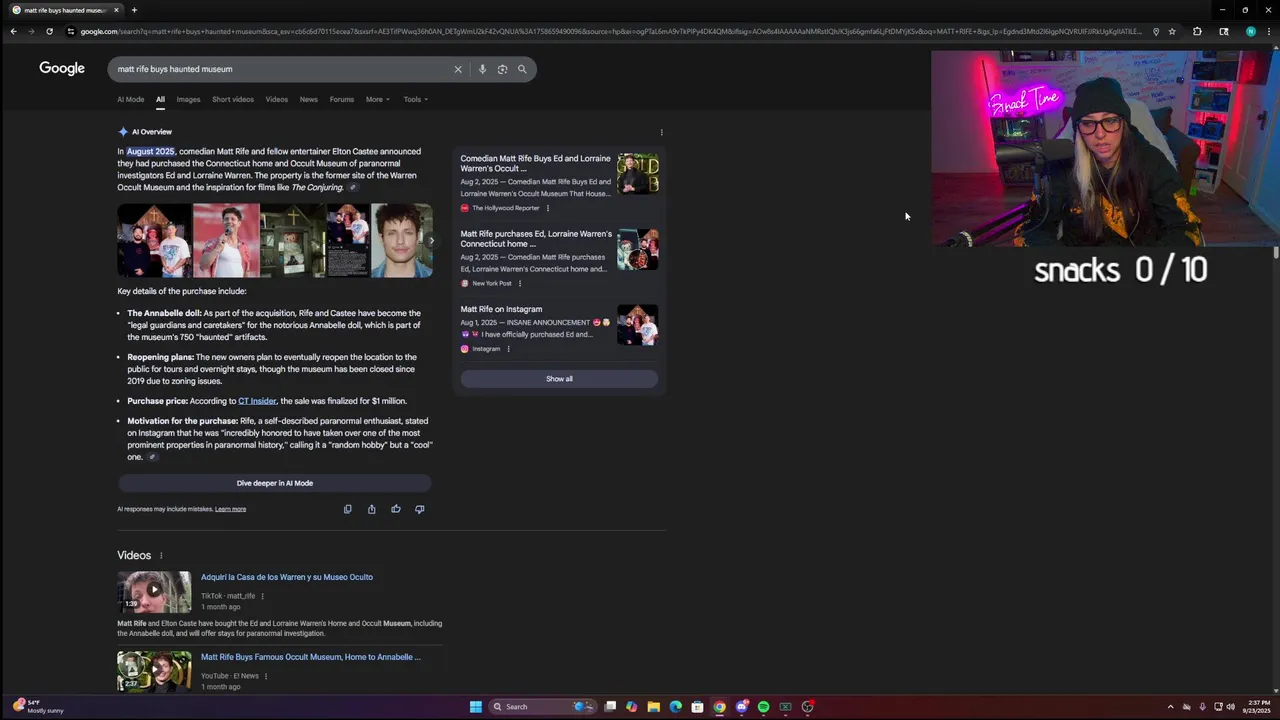Go back in browser history
This screenshot has height=720, width=1280.
pos(13,31)
